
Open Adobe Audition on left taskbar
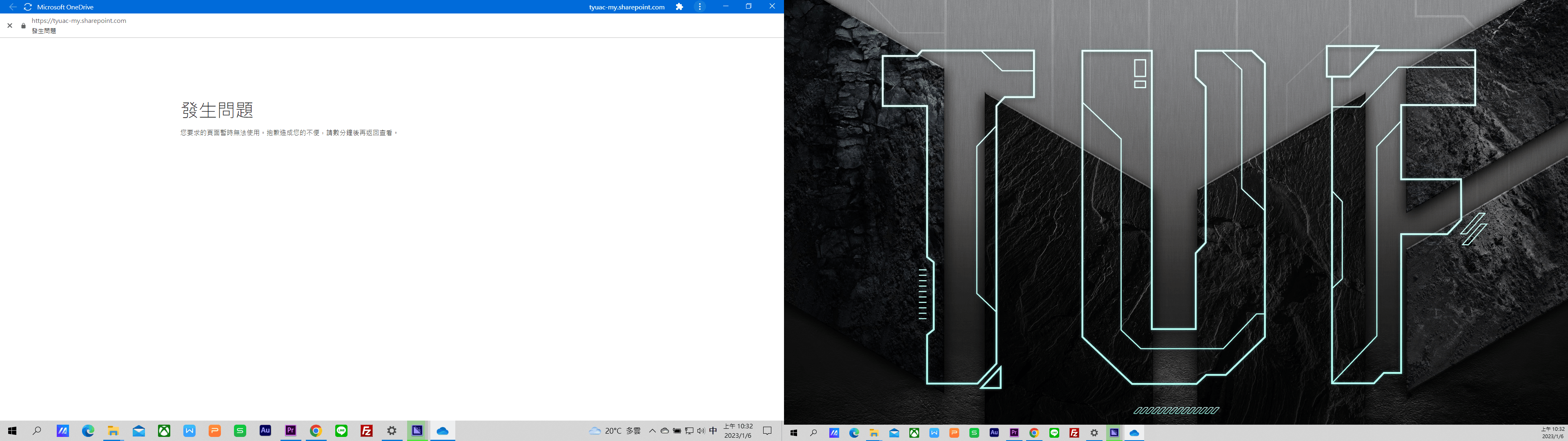[265, 431]
